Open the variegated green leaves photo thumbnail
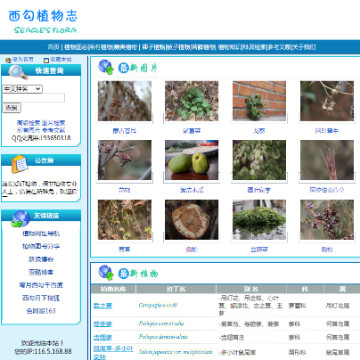The height and width of the screenshot is (360, 360). point(259,160)
